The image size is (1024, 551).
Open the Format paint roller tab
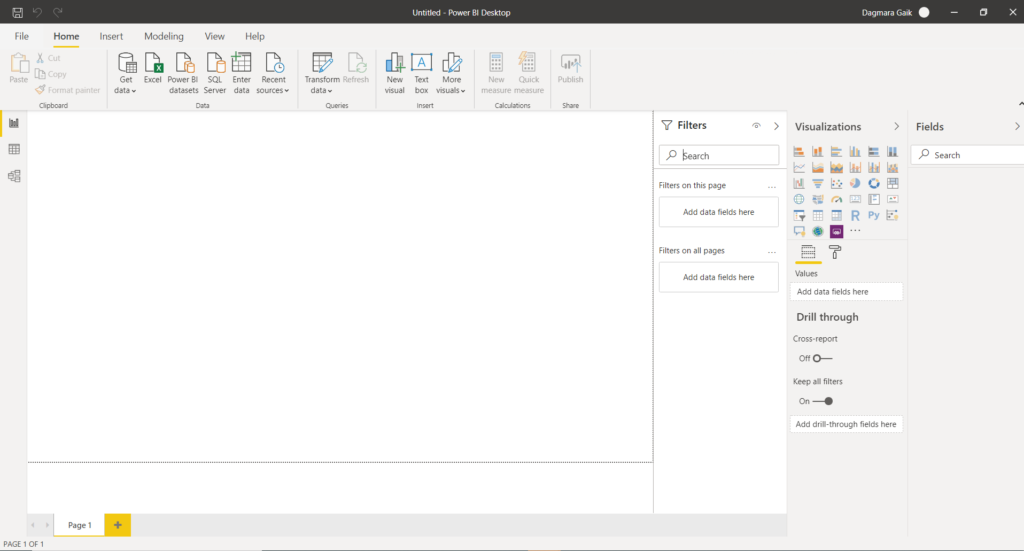[835, 252]
